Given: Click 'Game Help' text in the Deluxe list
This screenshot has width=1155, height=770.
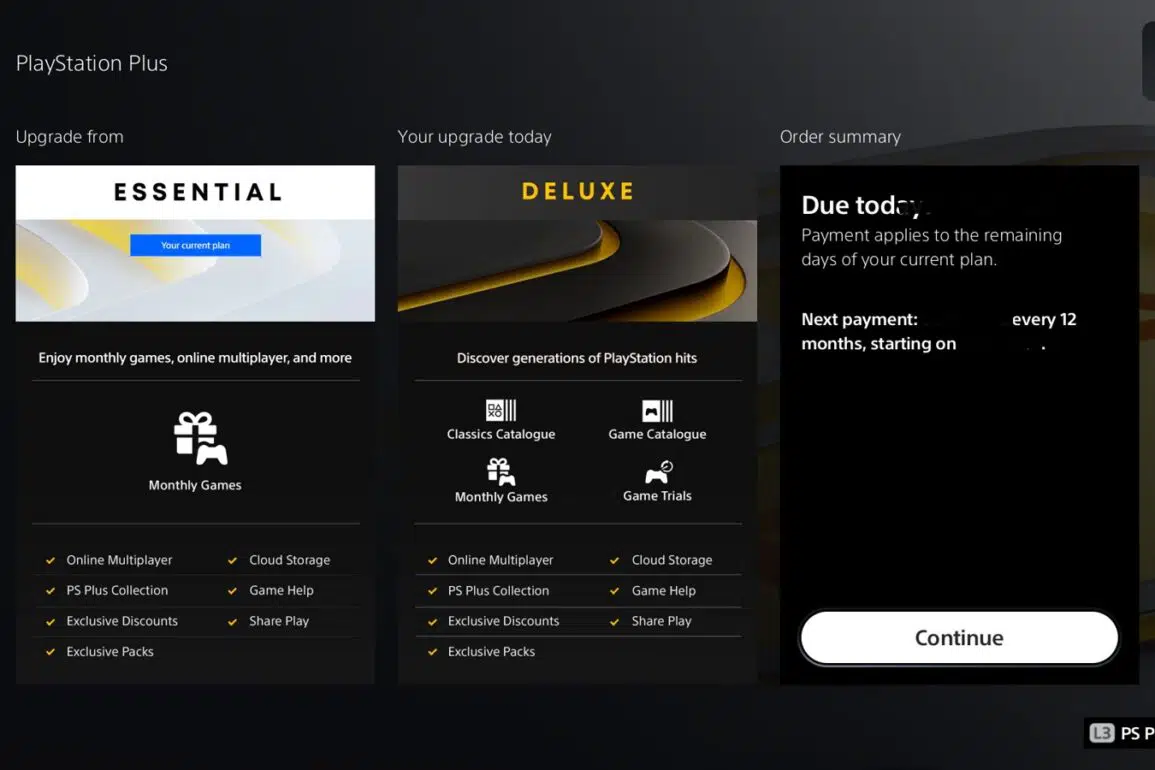Looking at the screenshot, I should [x=664, y=590].
